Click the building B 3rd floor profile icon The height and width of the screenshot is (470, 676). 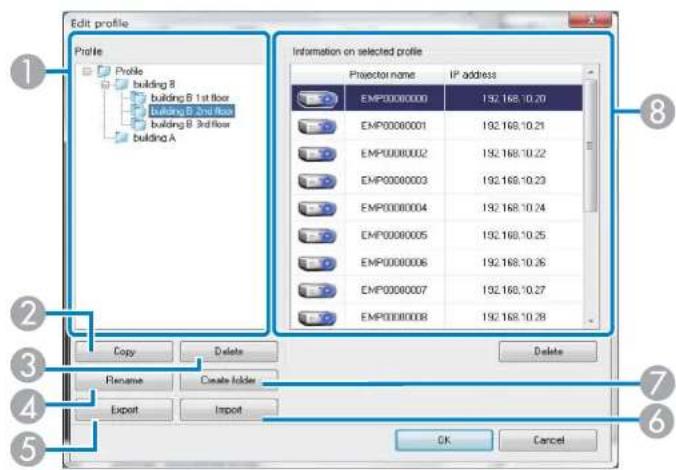pos(138,125)
